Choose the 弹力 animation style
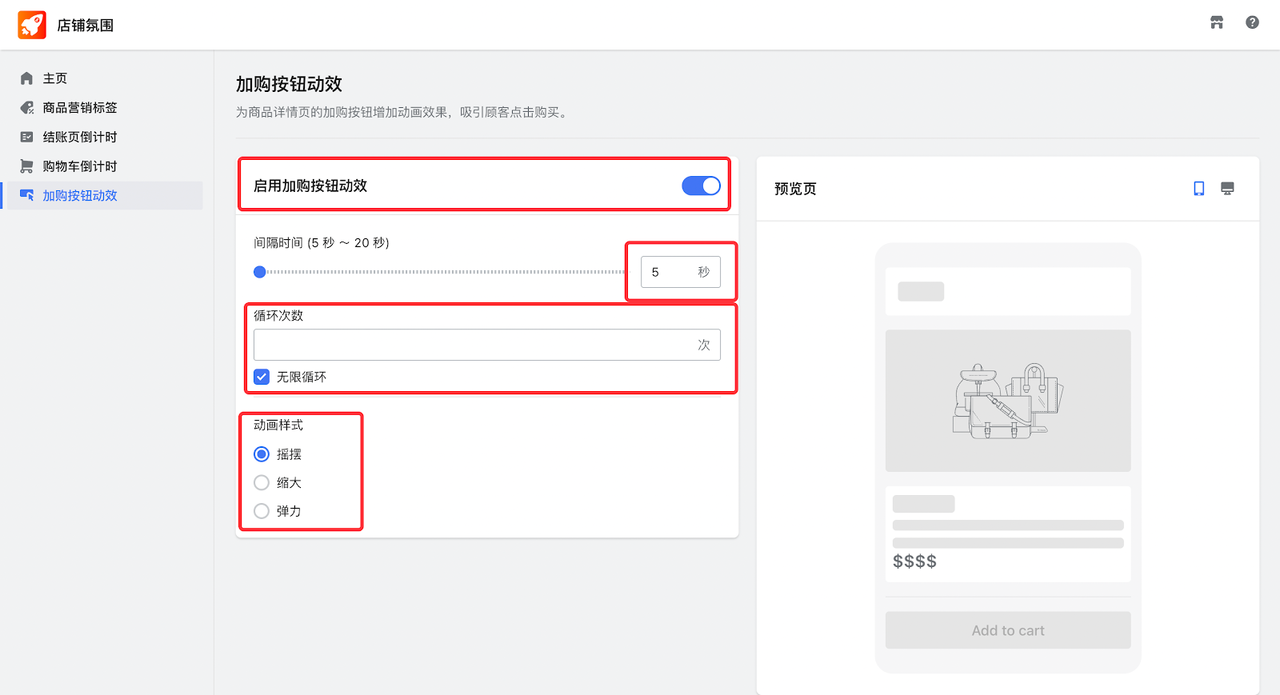Image resolution: width=1280 pixels, height=695 pixels. coord(261,510)
